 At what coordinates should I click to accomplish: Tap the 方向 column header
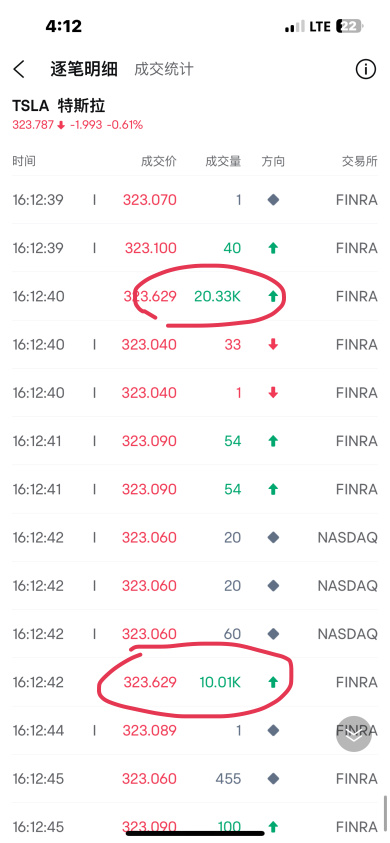click(273, 161)
